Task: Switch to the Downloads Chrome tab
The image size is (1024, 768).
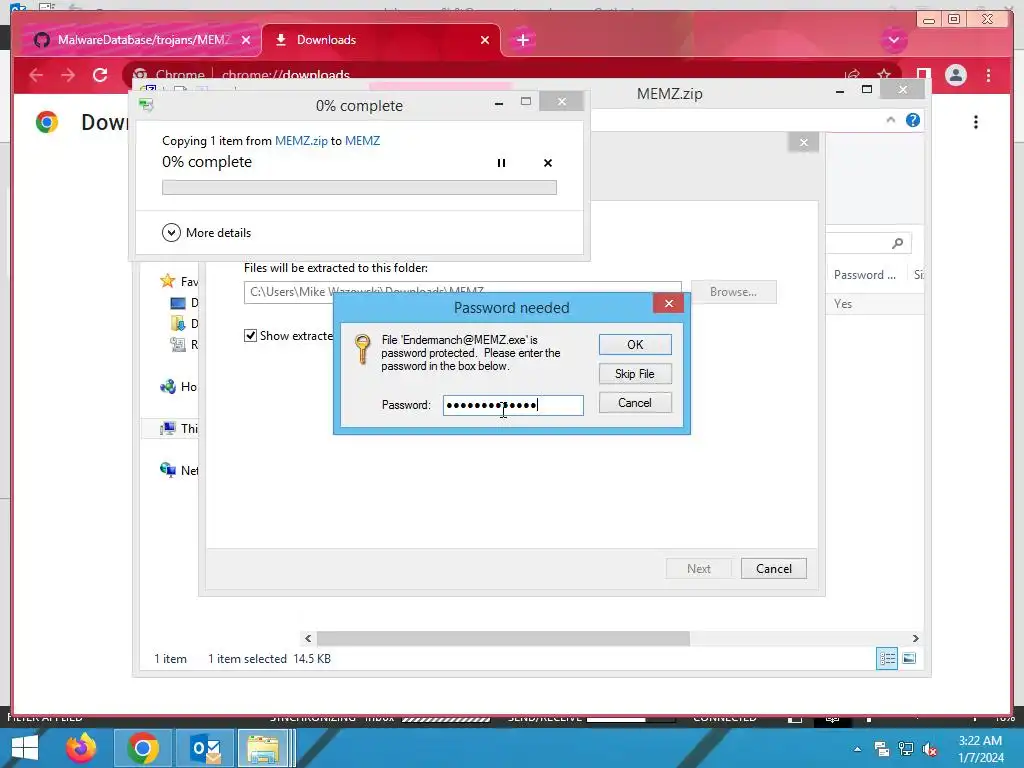Action: (x=381, y=40)
